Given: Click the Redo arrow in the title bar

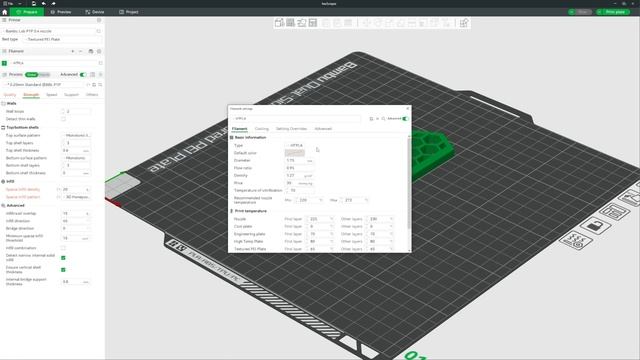Looking at the screenshot, I should 53,4.
